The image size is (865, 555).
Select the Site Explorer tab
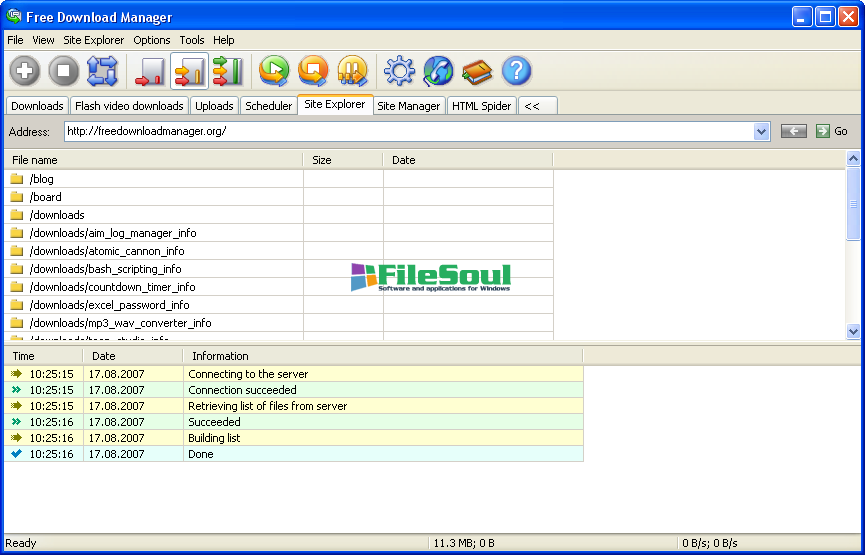click(335, 104)
